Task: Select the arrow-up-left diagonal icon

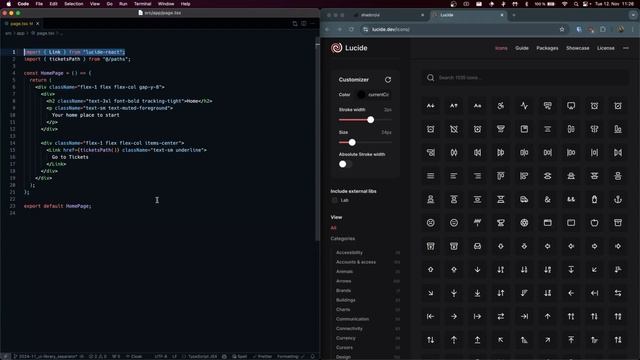Action: 501,340
